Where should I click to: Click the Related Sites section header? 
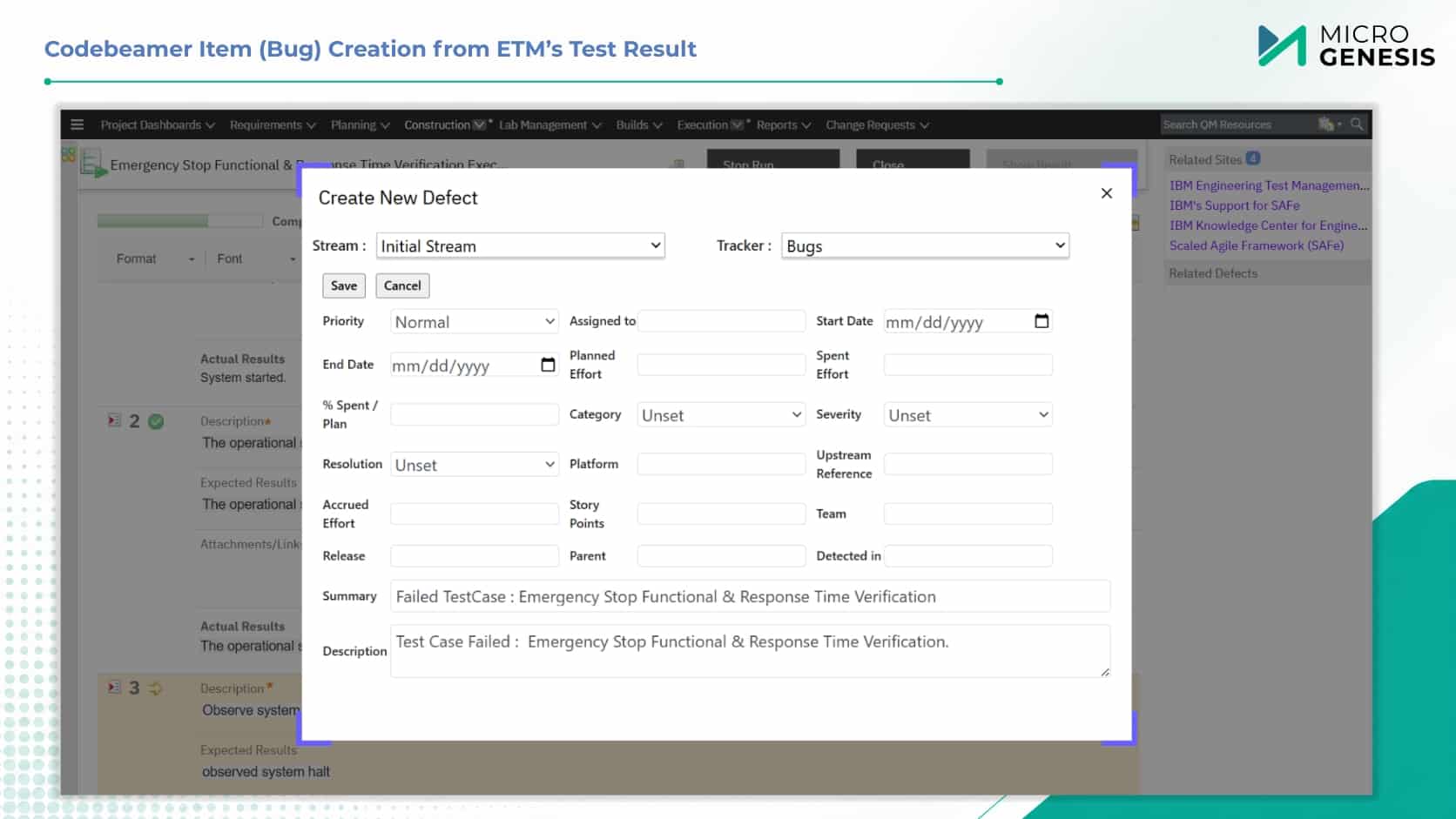pos(1268,159)
